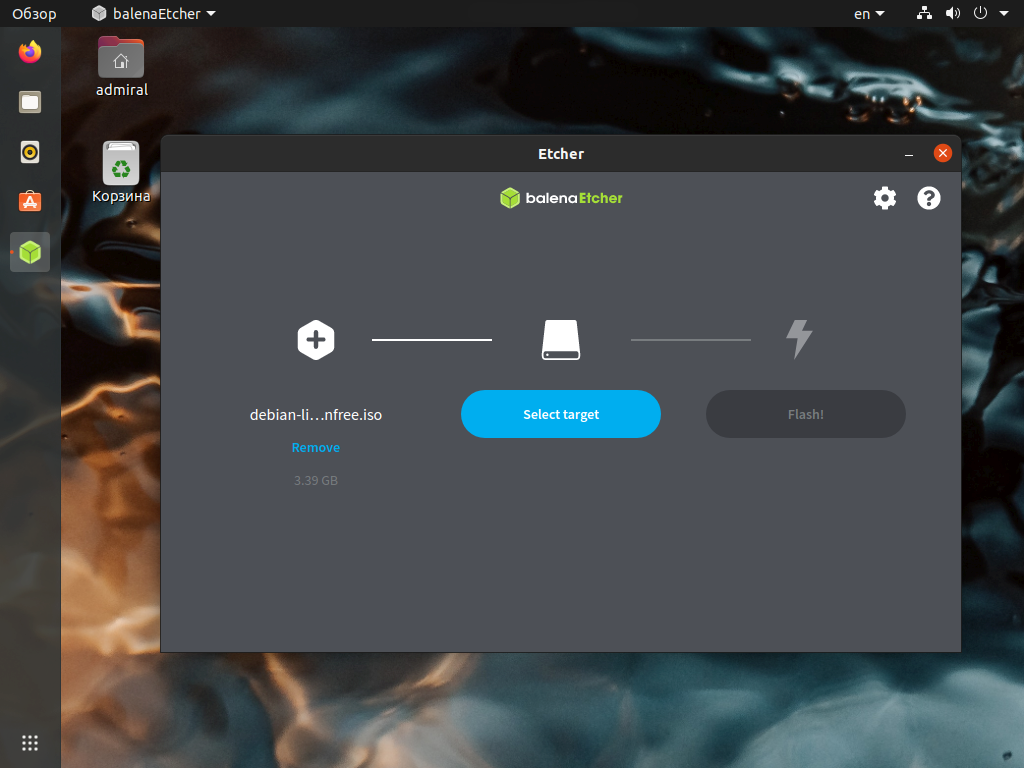
Task: Open Etcher settings gear icon
Action: 885,198
